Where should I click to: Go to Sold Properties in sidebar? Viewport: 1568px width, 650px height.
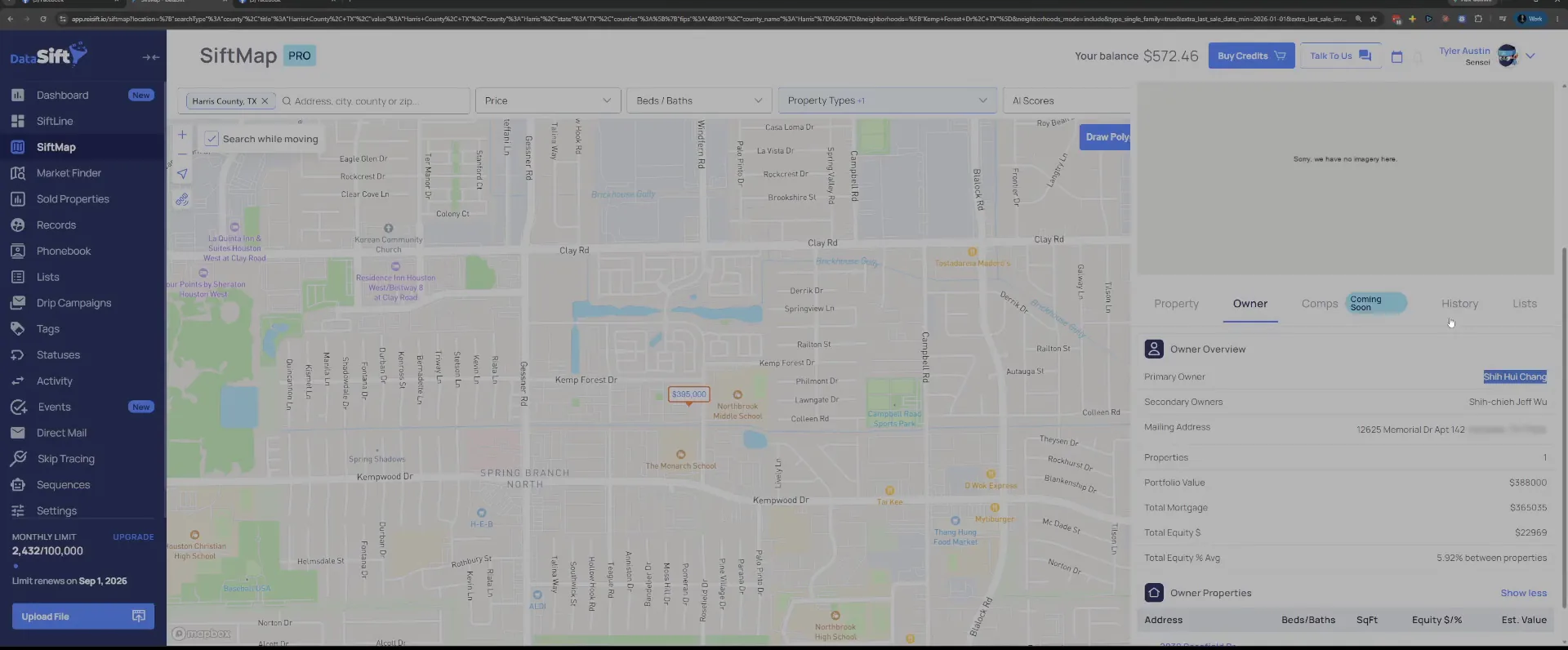(73, 199)
